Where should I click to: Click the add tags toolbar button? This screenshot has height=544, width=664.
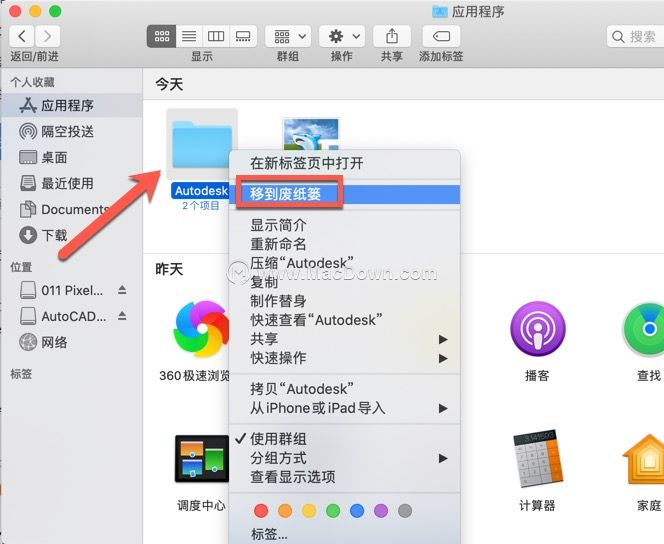[441, 36]
